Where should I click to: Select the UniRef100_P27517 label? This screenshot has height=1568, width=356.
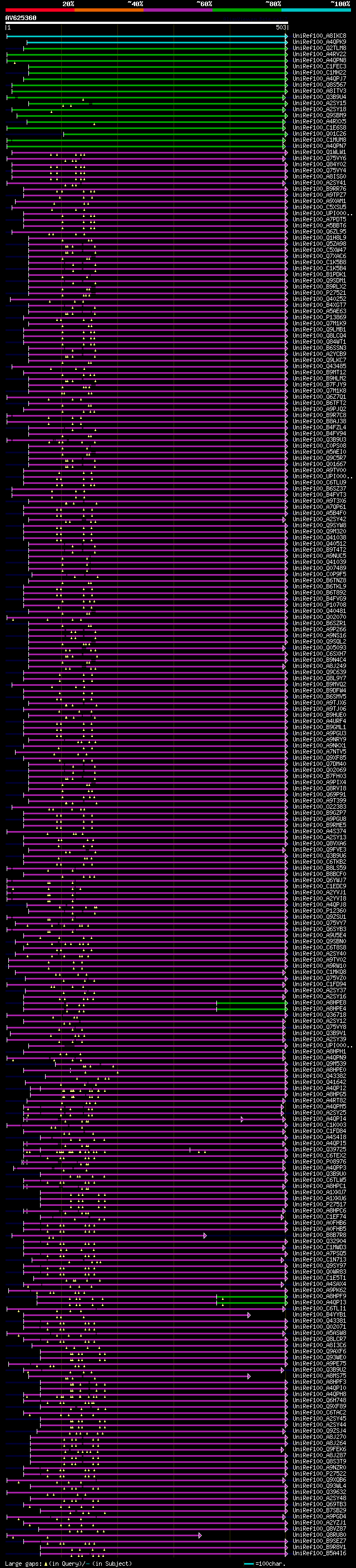click(x=319, y=1204)
